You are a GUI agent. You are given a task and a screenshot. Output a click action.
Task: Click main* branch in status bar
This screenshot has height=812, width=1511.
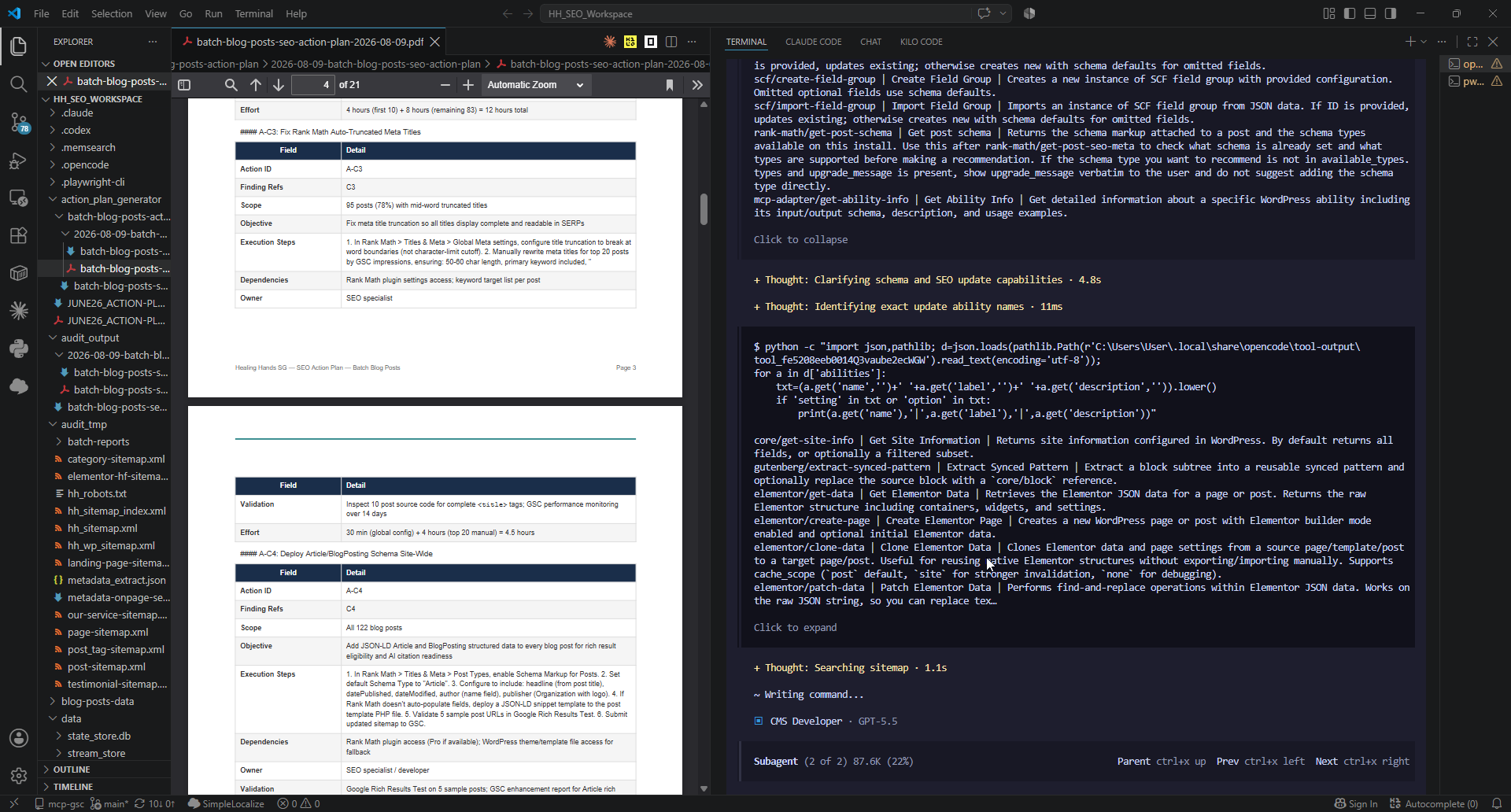pyautogui.click(x=109, y=803)
